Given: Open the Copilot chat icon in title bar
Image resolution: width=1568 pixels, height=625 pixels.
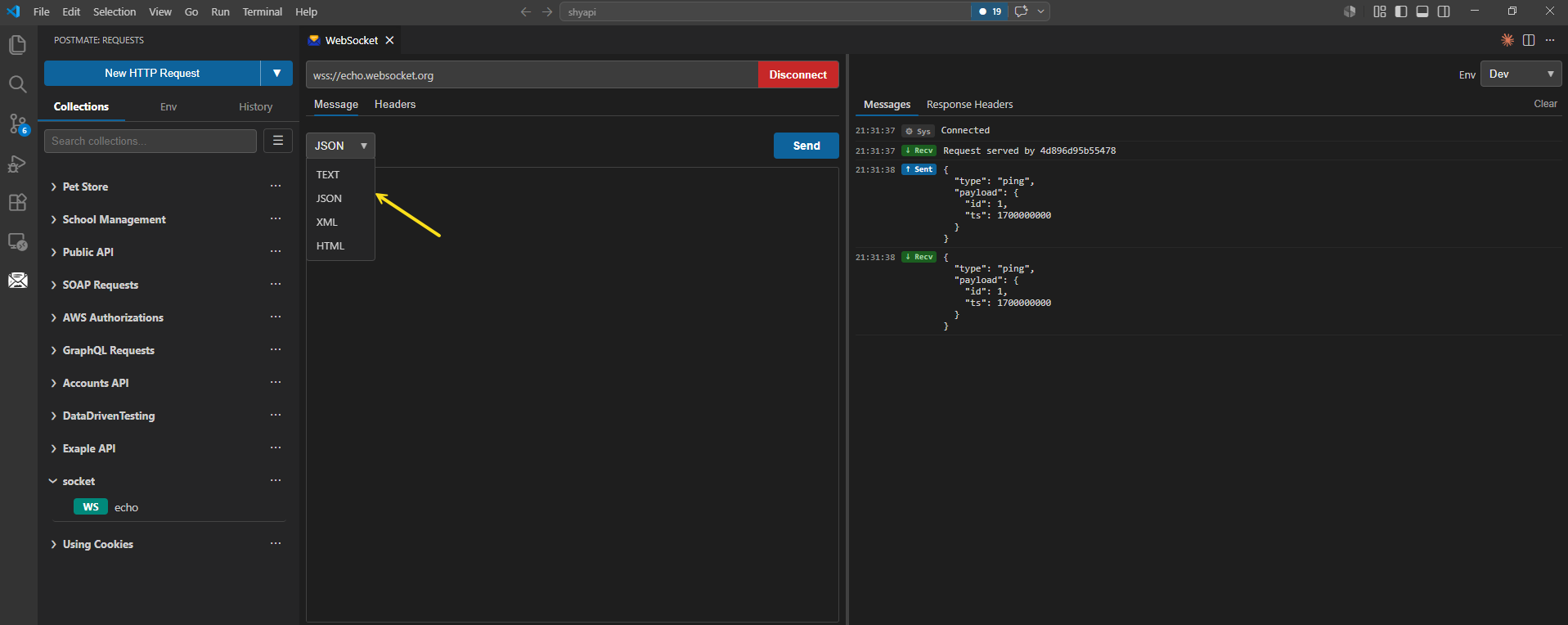Looking at the screenshot, I should click(x=1021, y=11).
